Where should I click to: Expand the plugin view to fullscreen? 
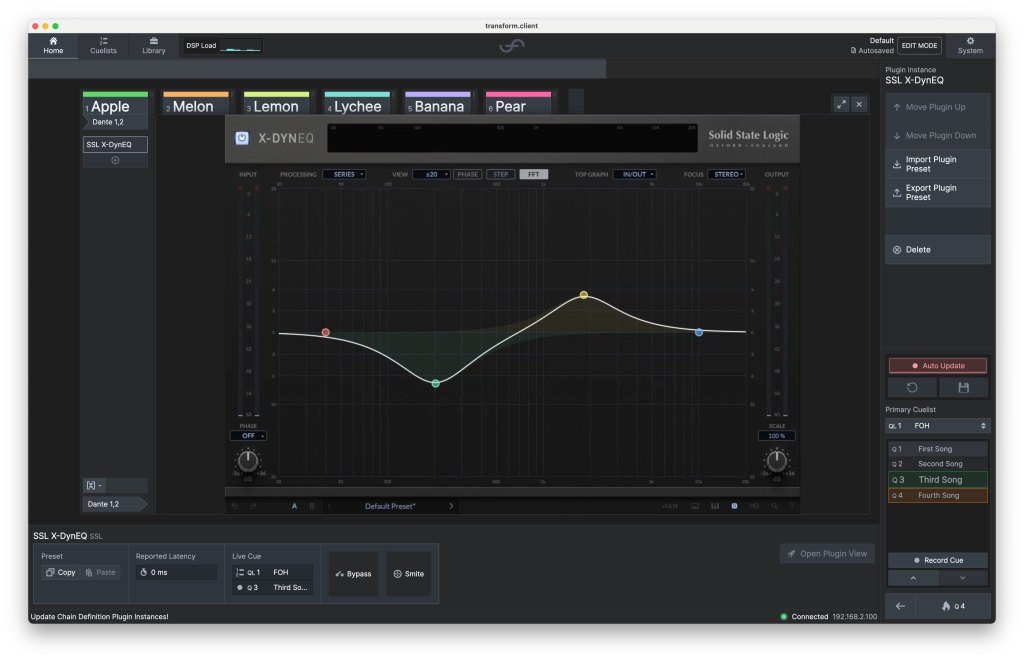841,105
